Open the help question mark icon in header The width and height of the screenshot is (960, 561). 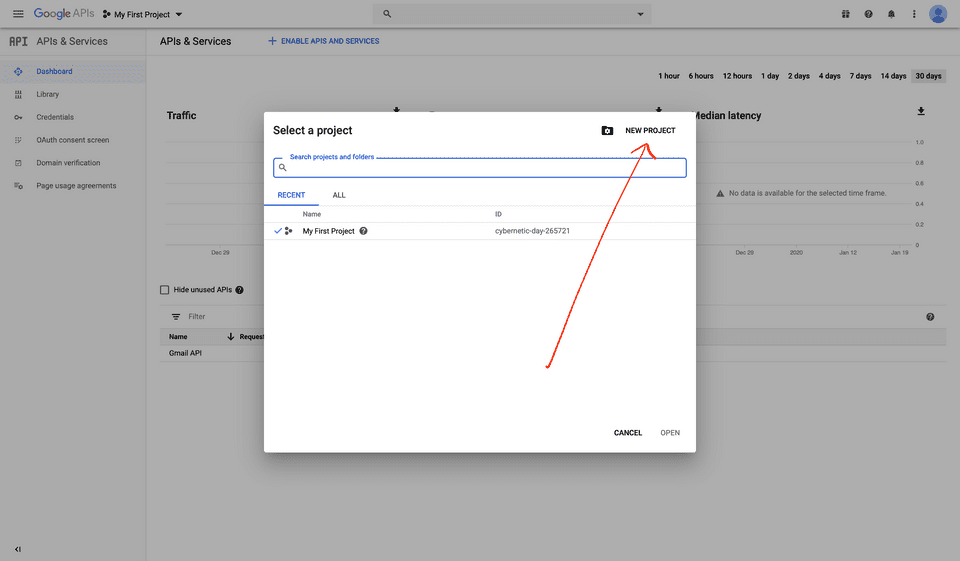(868, 13)
